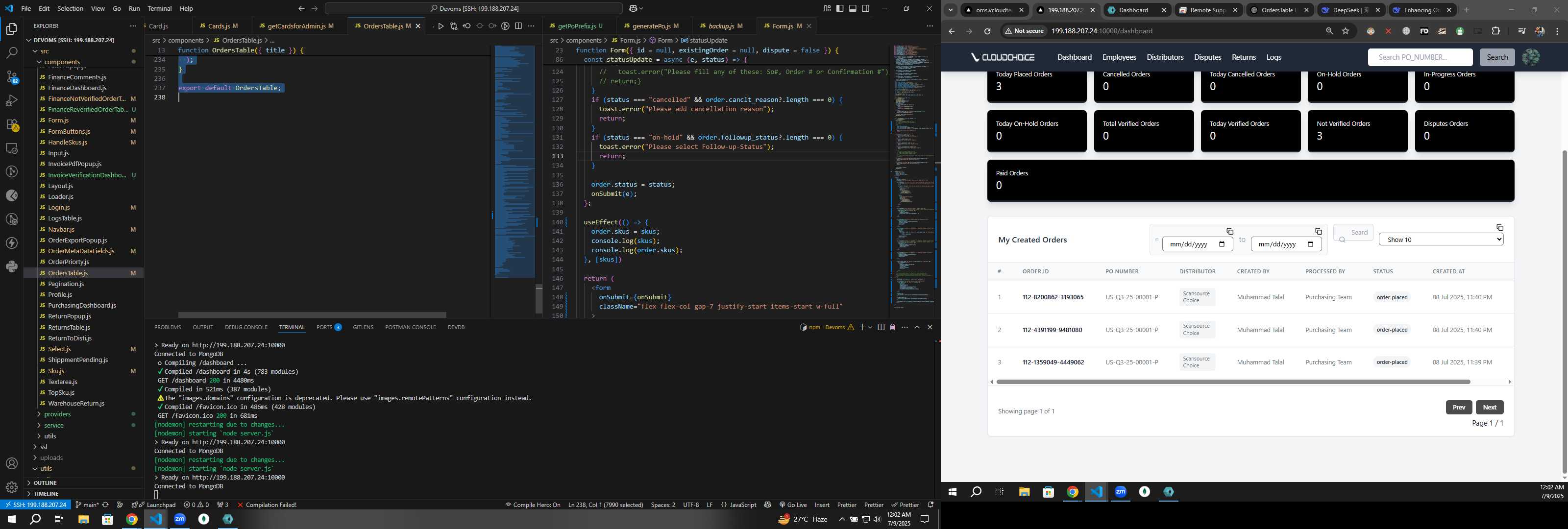This screenshot has height=529, width=1568.
Task: Open the Disputes link in CloudChoice navbar
Action: coord(1207,57)
